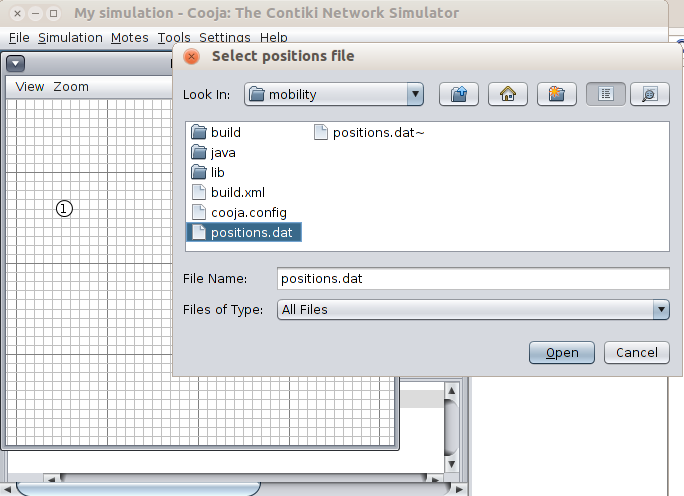Image resolution: width=684 pixels, height=496 pixels.
Task: Expand the Look In mobility dropdown
Action: pyautogui.click(x=415, y=94)
